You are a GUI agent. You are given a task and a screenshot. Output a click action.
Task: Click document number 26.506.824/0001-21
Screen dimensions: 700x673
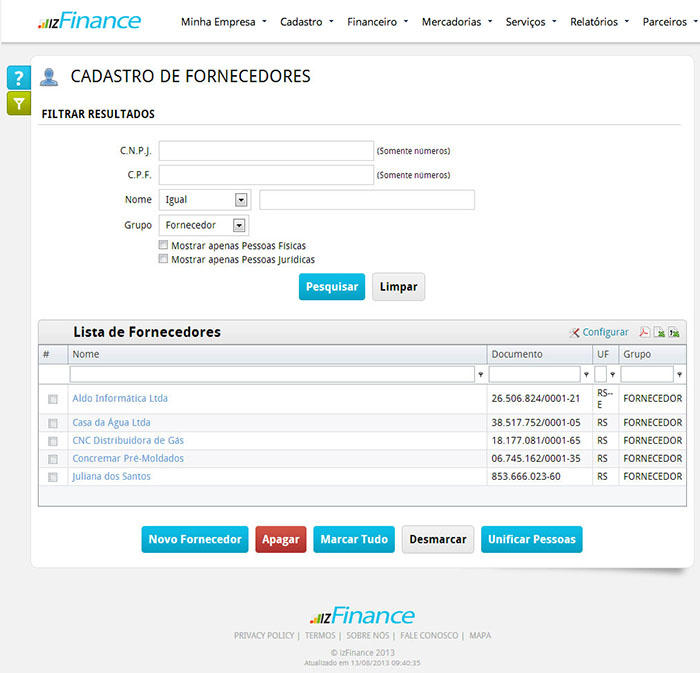tap(536, 399)
